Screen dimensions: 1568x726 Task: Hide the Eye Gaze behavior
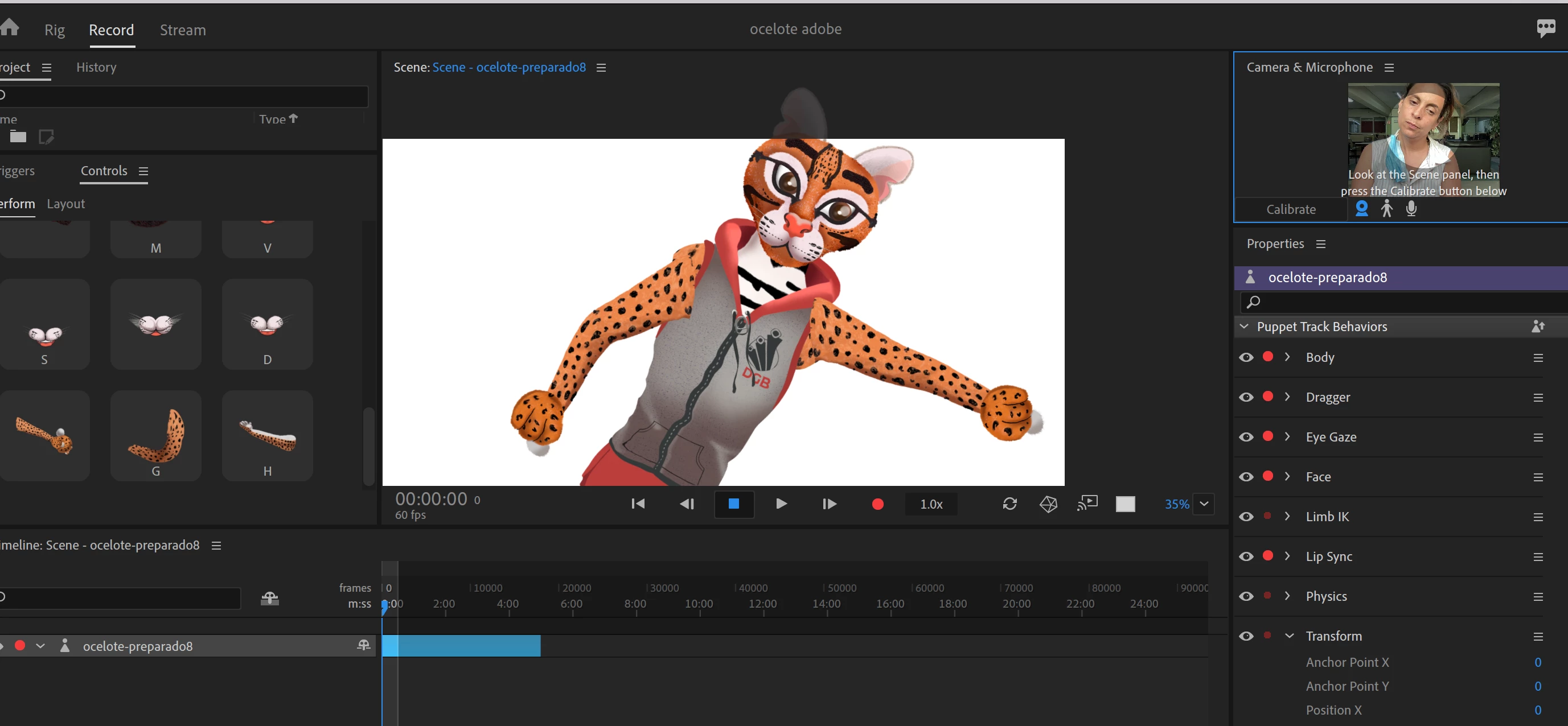coord(1246,437)
